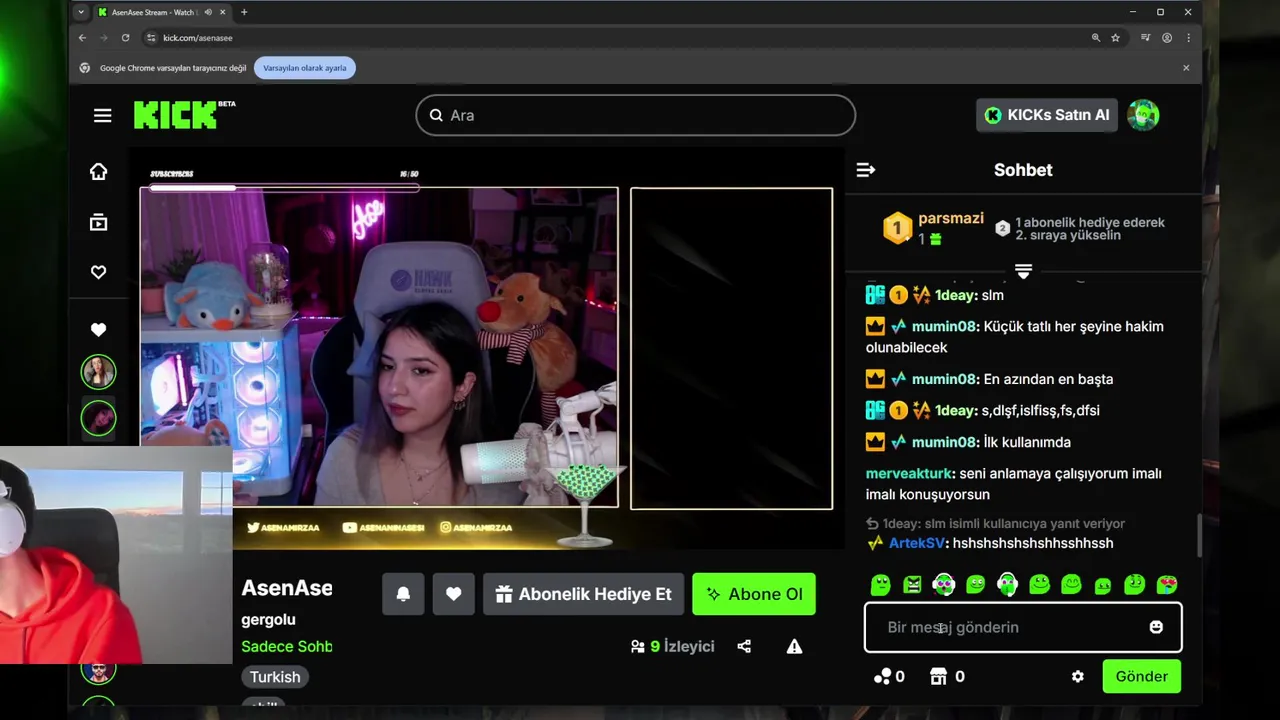The height and width of the screenshot is (720, 1280).
Task: Share the stream via share icon
Action: [x=744, y=646]
